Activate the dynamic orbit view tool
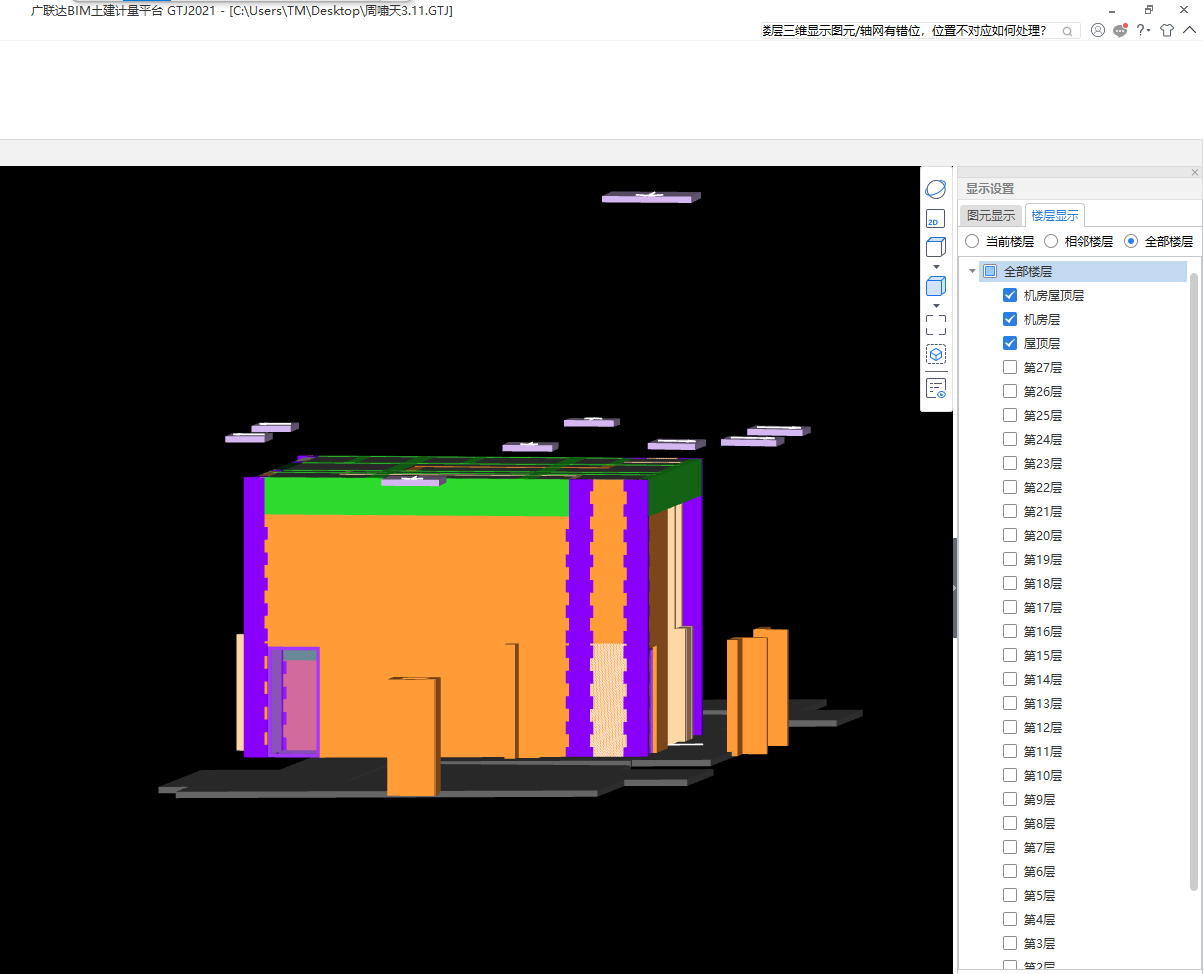 [x=936, y=189]
